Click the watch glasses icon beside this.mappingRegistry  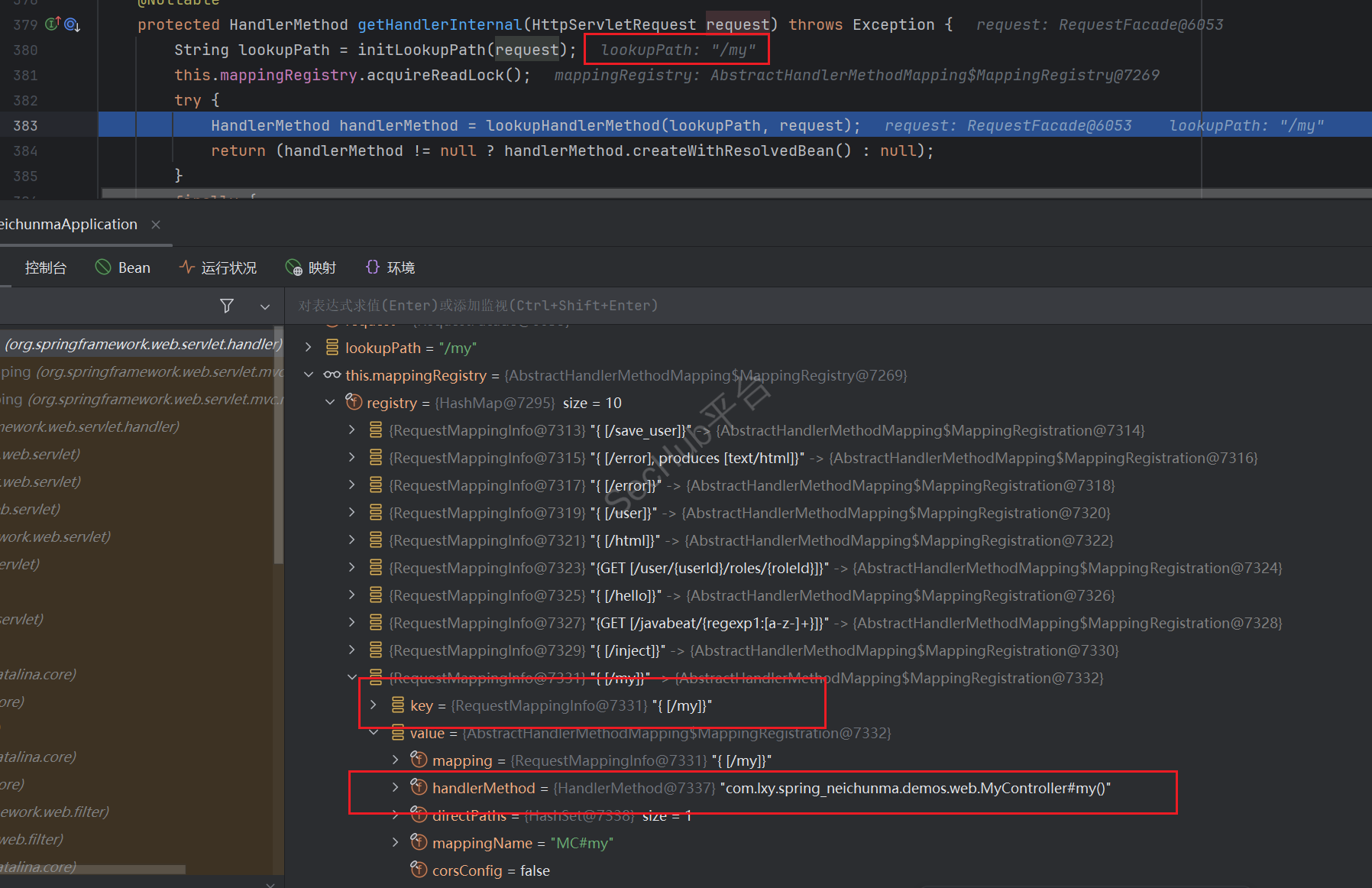[332, 375]
